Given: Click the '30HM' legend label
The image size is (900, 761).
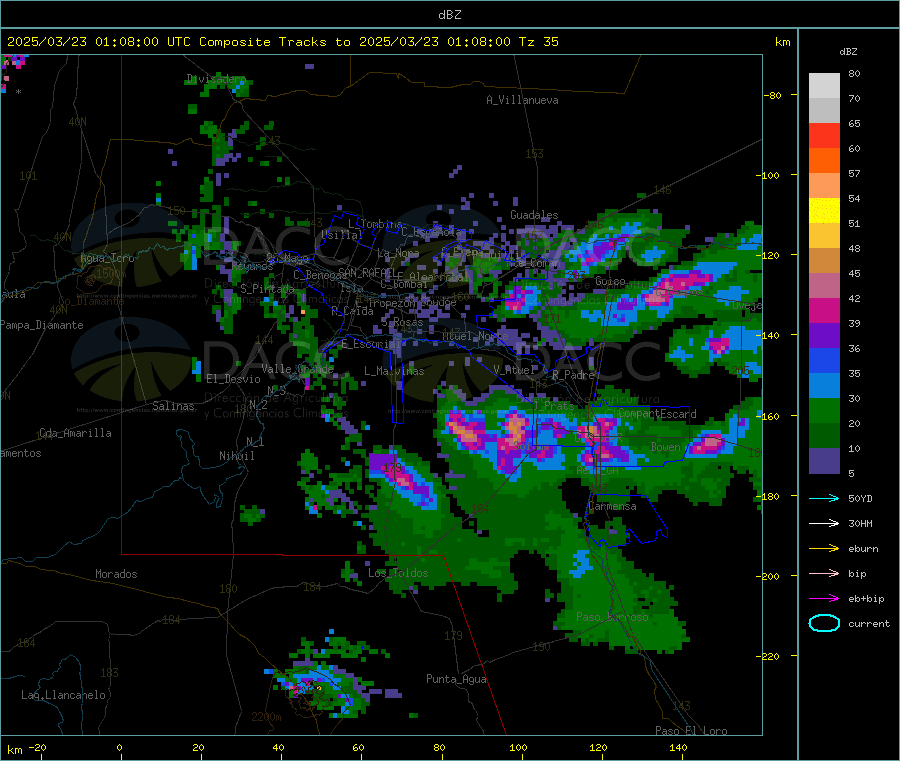Looking at the screenshot, I should click(x=860, y=523).
